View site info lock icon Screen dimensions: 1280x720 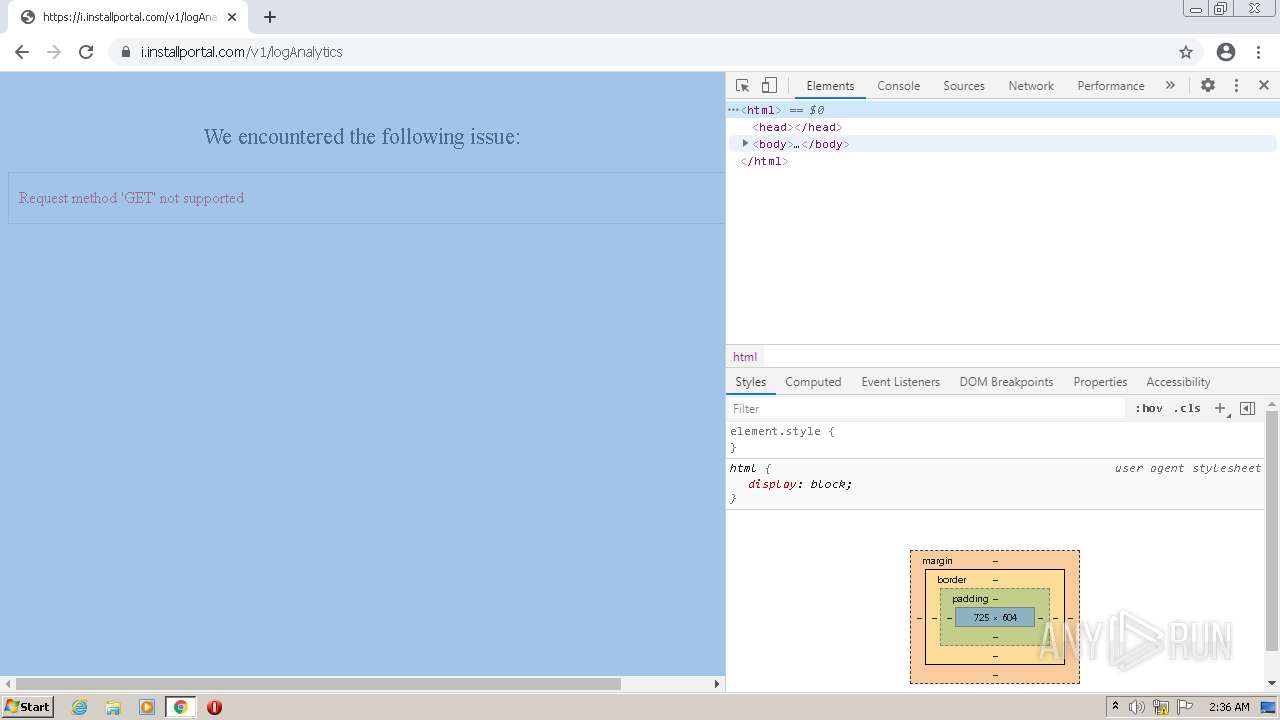[126, 52]
